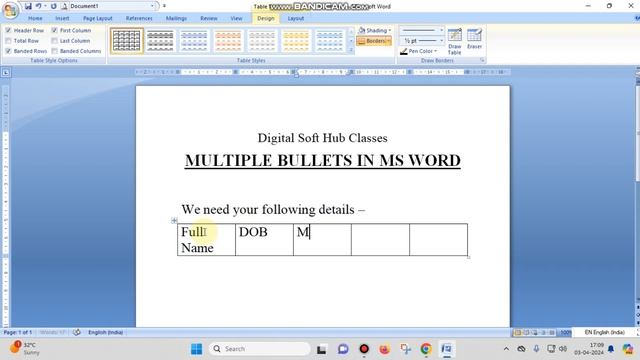Open the Pen Color picker
This screenshot has height=360, width=640.
point(419,51)
